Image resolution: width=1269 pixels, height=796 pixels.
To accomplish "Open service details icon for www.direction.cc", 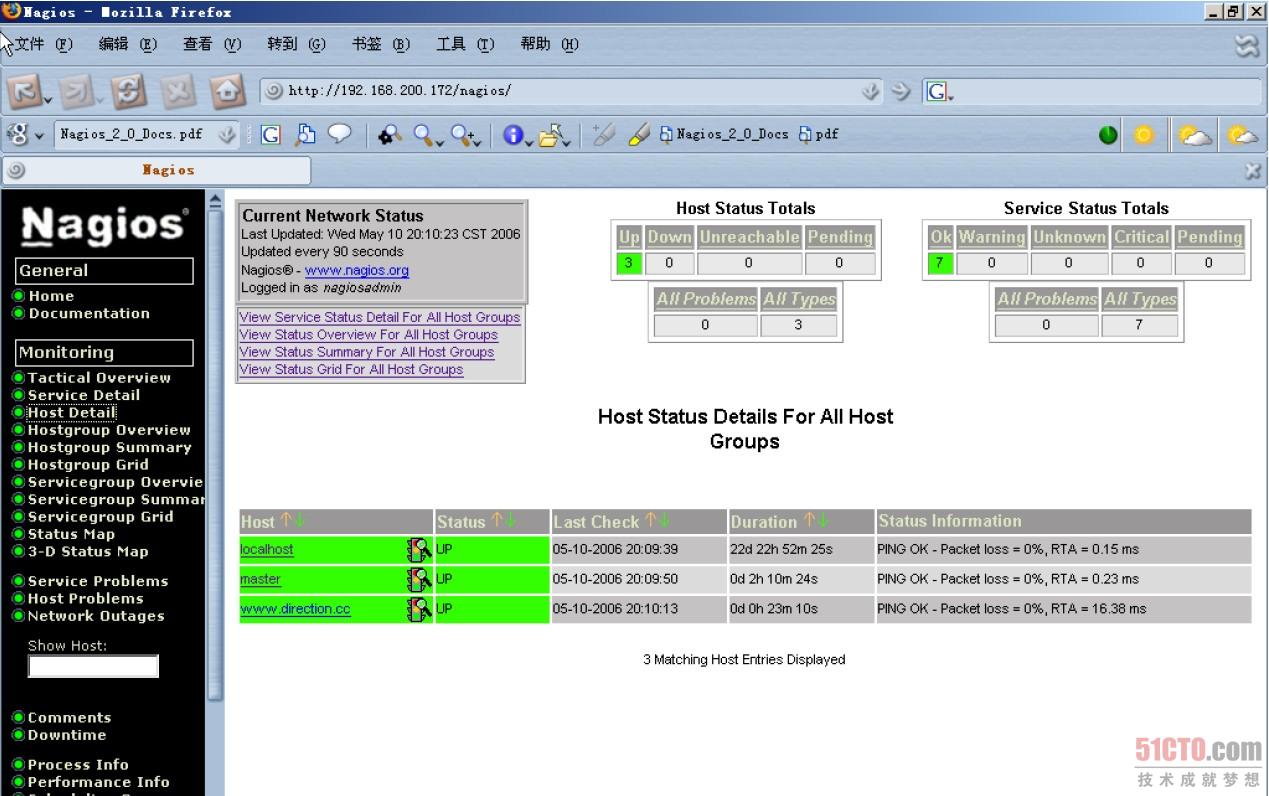I will [419, 608].
